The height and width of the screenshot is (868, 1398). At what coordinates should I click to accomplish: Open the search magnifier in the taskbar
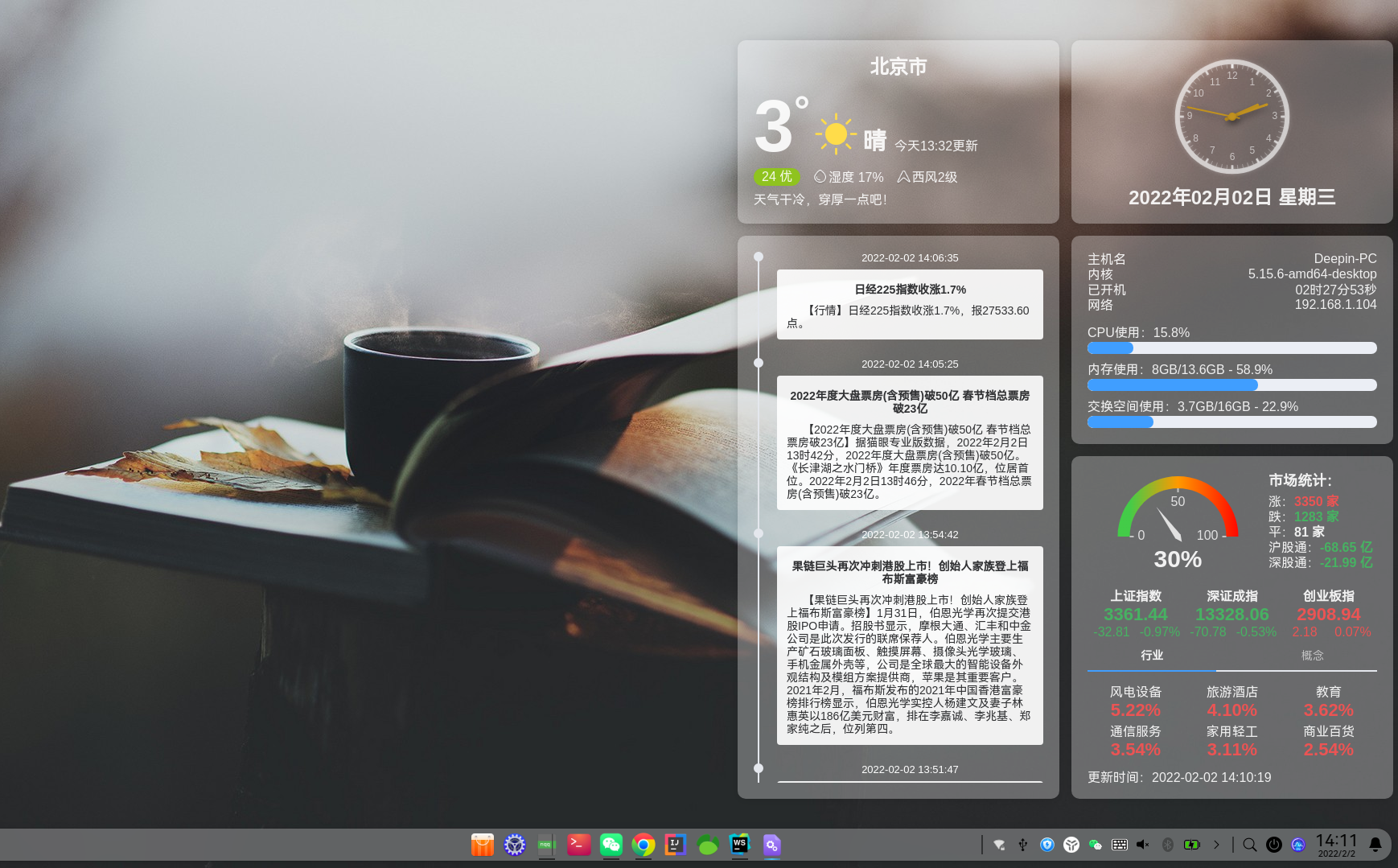pyautogui.click(x=1250, y=845)
